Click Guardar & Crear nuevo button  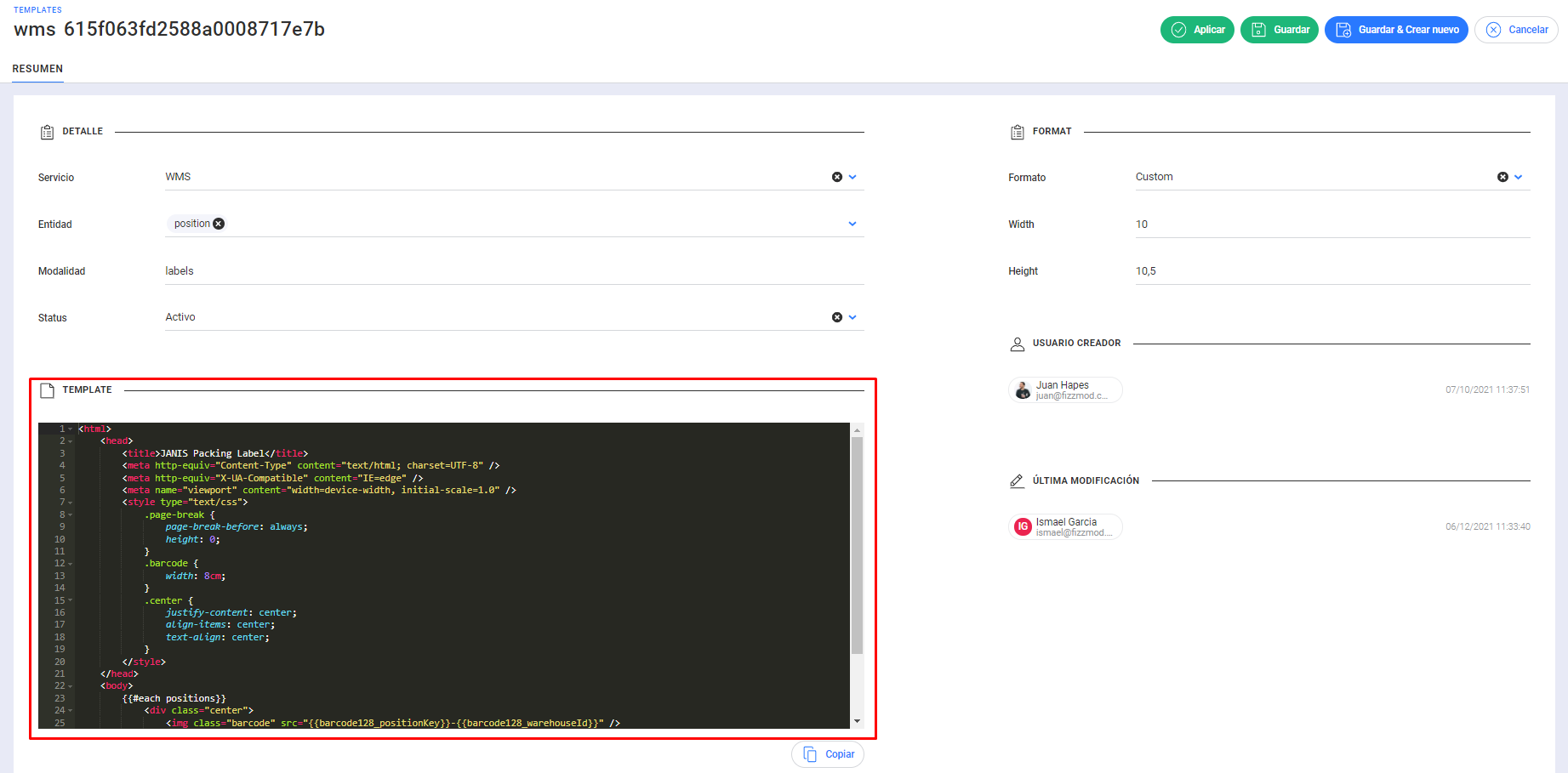pyautogui.click(x=1396, y=30)
